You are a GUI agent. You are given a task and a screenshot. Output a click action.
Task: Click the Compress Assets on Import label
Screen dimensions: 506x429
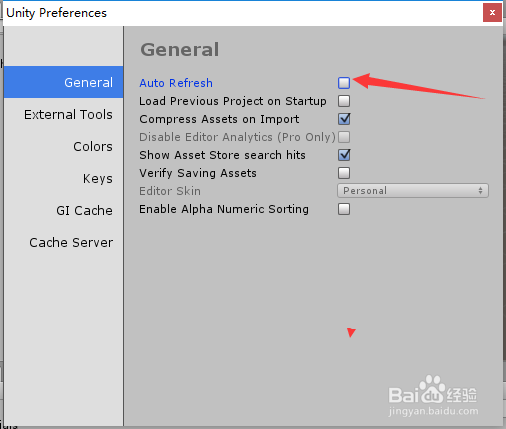(219, 119)
